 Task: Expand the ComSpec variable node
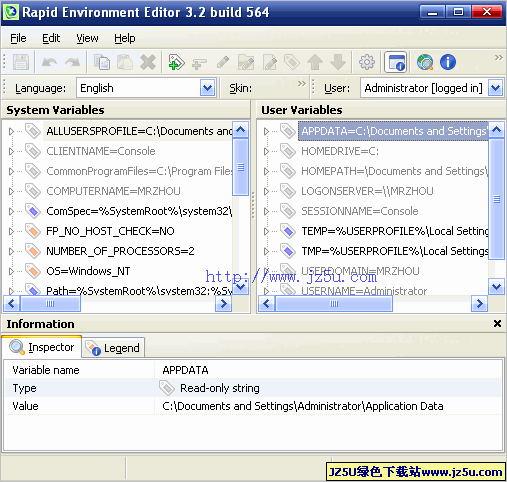pyautogui.click(x=11, y=211)
